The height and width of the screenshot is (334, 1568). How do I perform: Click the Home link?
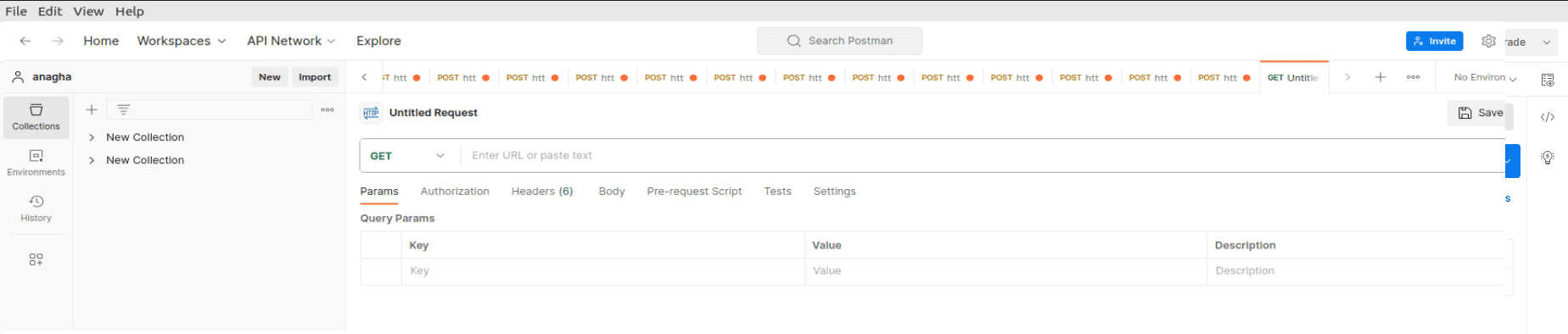pyautogui.click(x=101, y=41)
